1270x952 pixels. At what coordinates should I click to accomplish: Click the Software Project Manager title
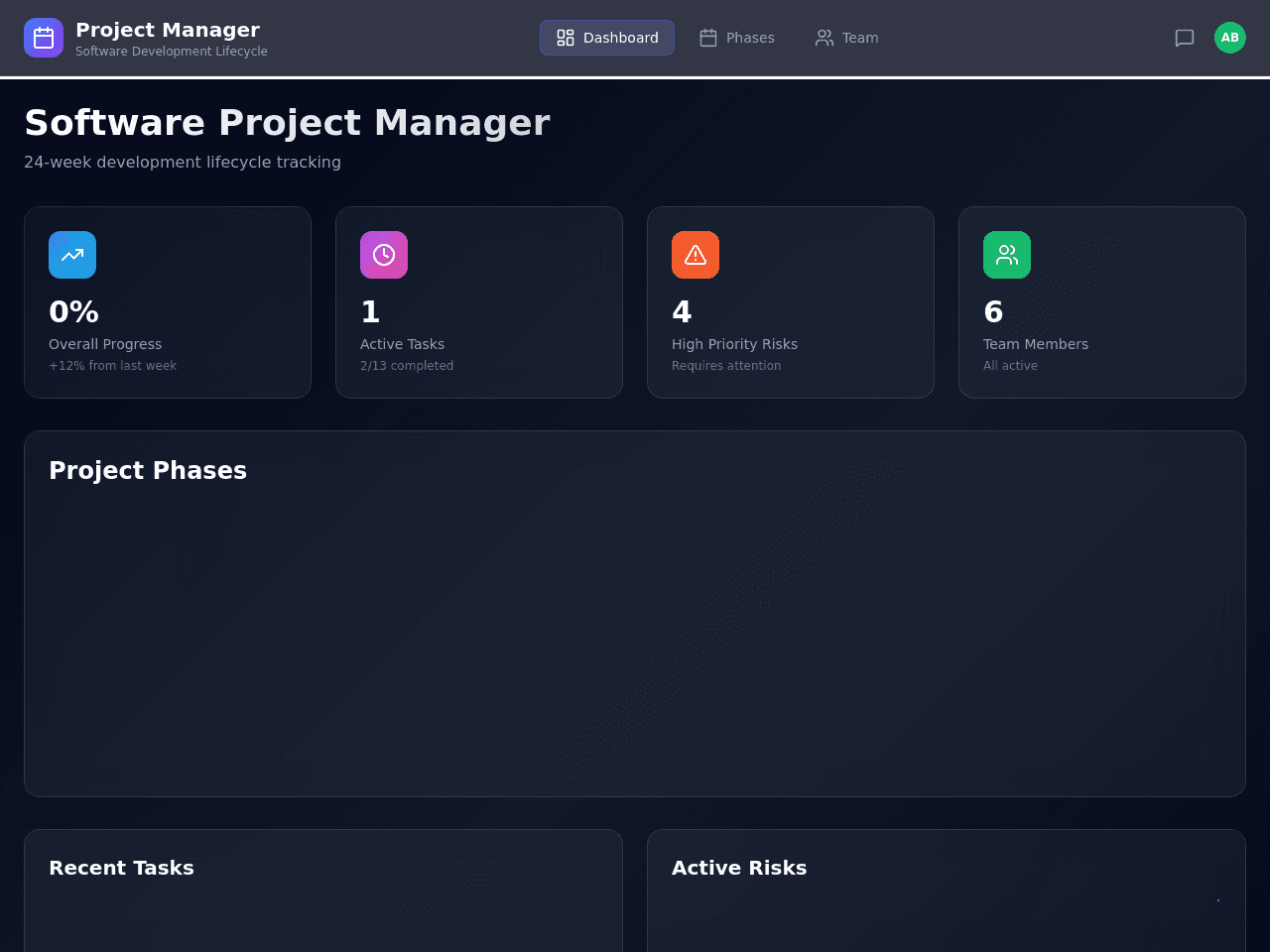[287, 123]
